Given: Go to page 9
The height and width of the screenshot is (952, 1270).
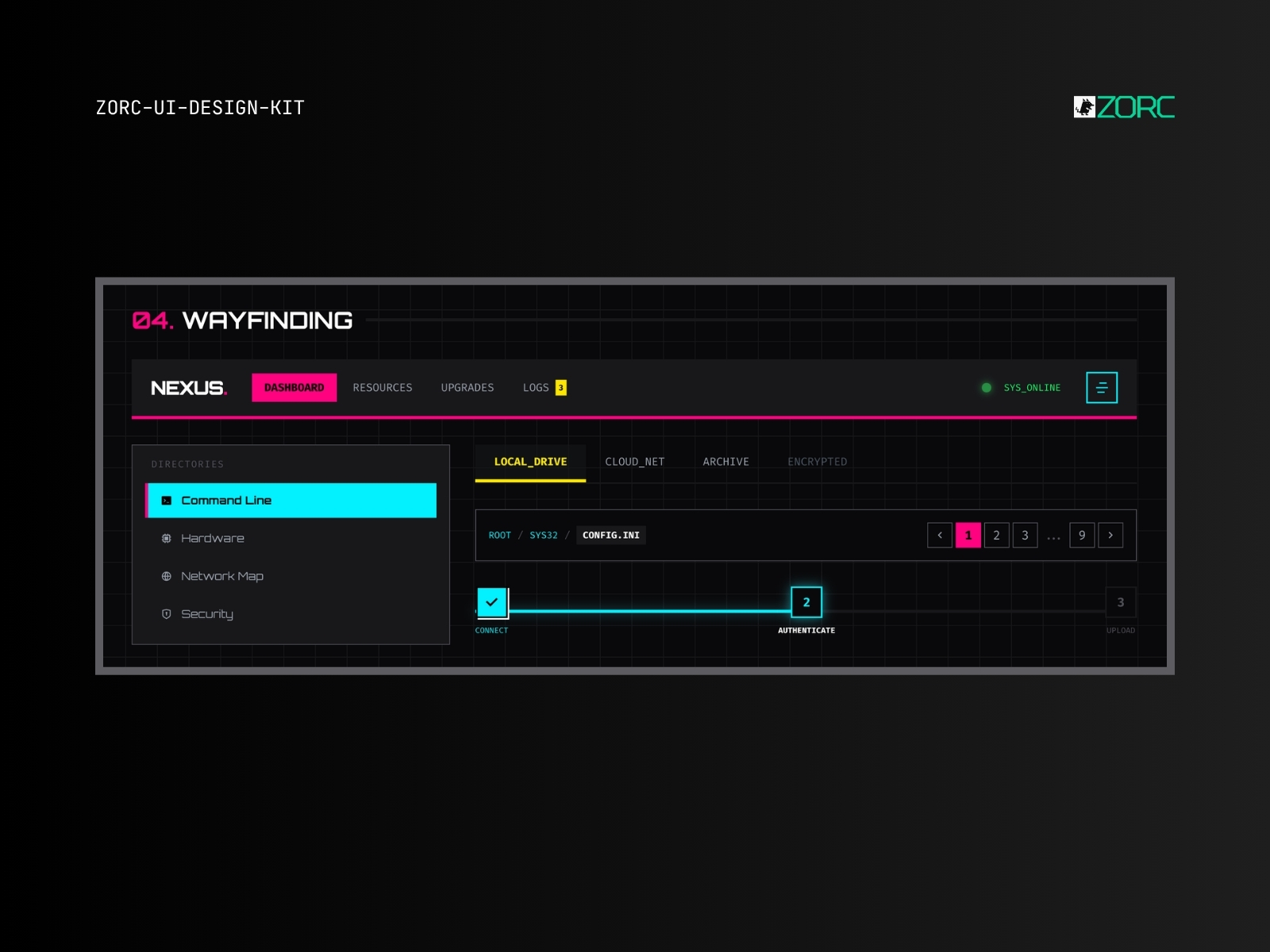Looking at the screenshot, I should tap(1082, 535).
